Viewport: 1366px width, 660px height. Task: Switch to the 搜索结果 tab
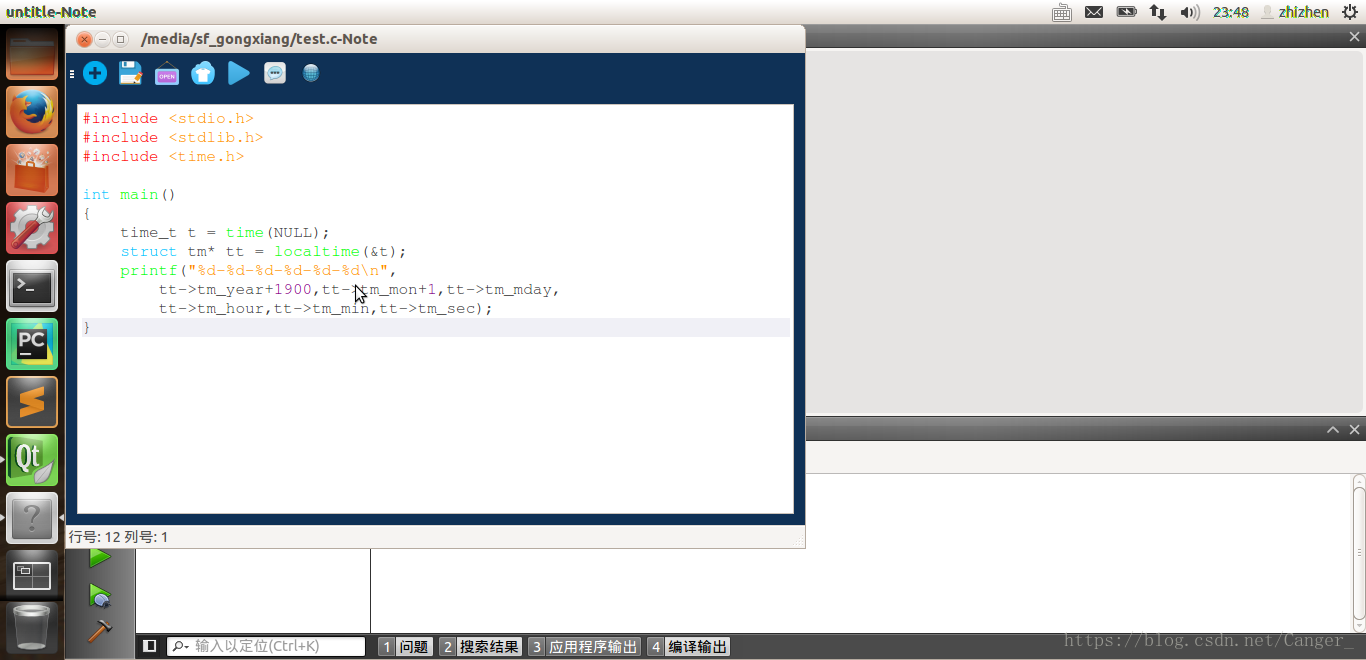pyautogui.click(x=481, y=647)
